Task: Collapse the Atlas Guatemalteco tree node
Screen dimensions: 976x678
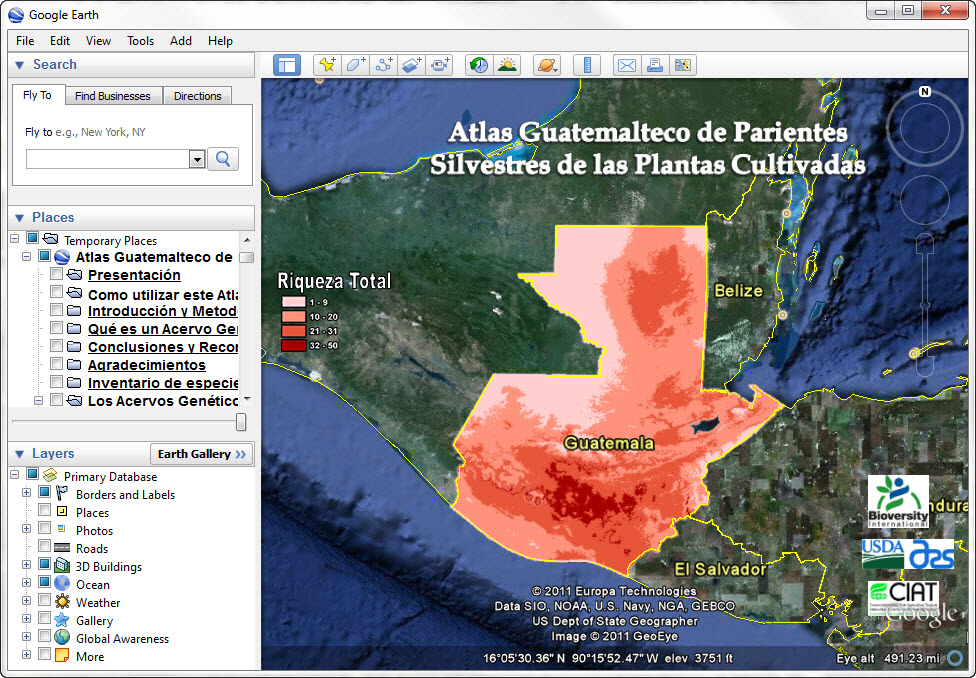Action: tap(27, 256)
